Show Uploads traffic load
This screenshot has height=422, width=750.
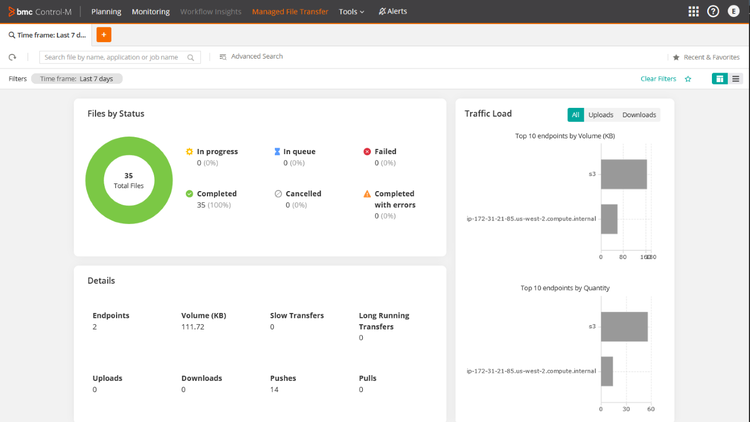click(601, 115)
